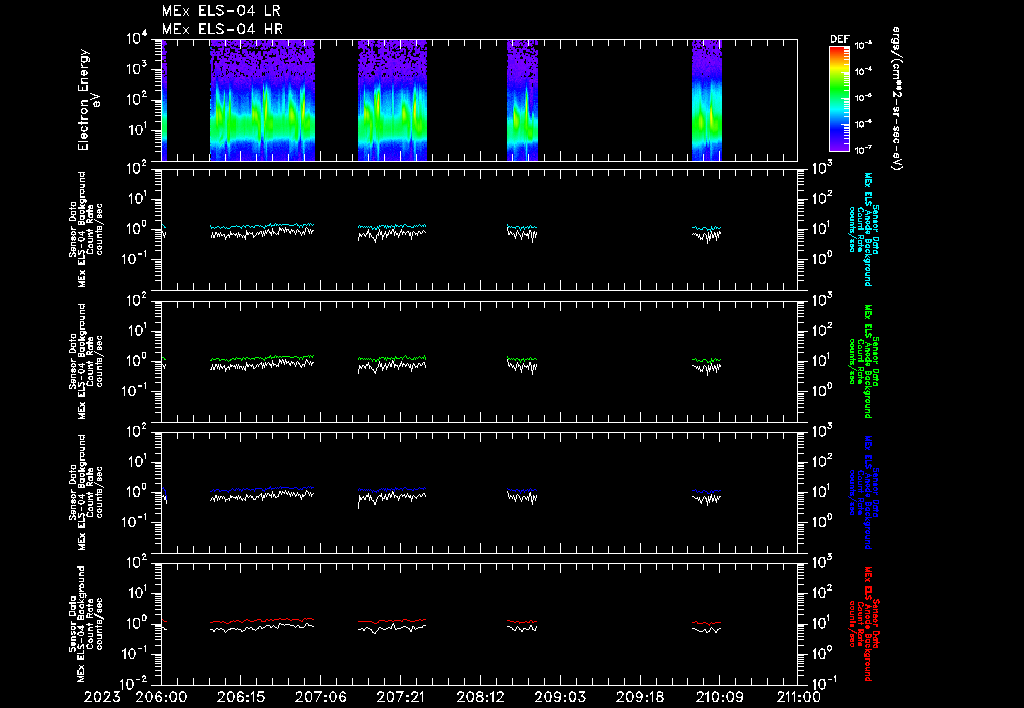This screenshot has width=1024, height=708.
Task: Click the '10^-5' tick on the color bar
Action: [x=864, y=97]
